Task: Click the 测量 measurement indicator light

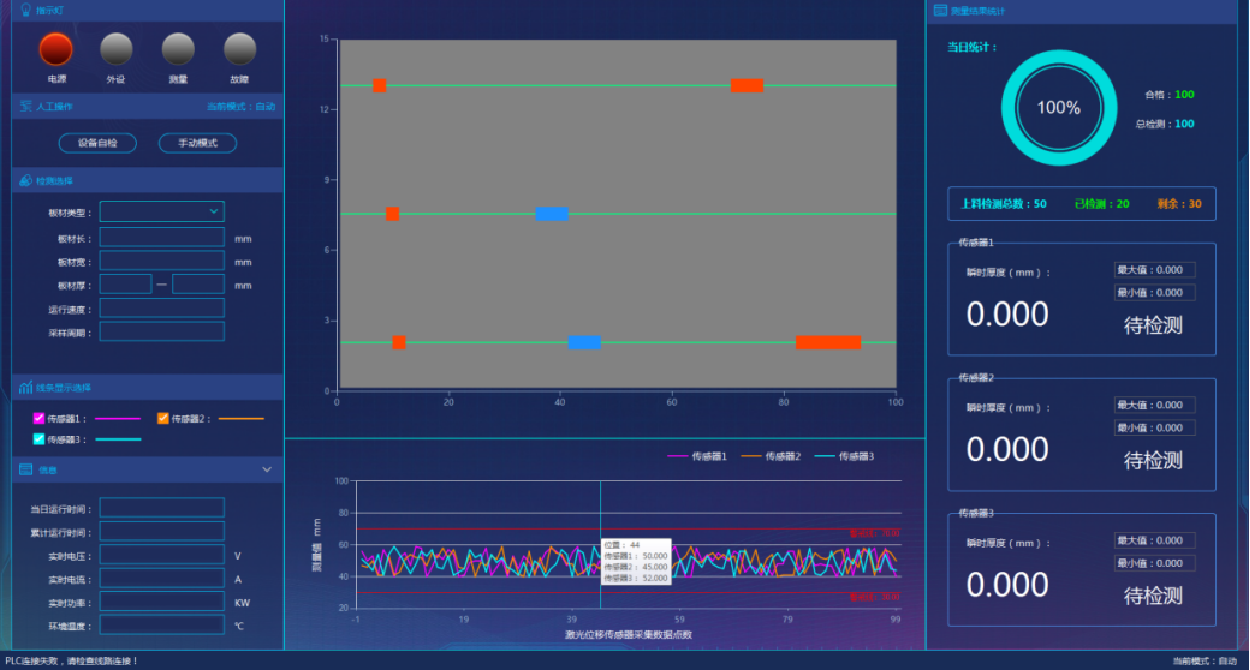Action: tap(178, 49)
